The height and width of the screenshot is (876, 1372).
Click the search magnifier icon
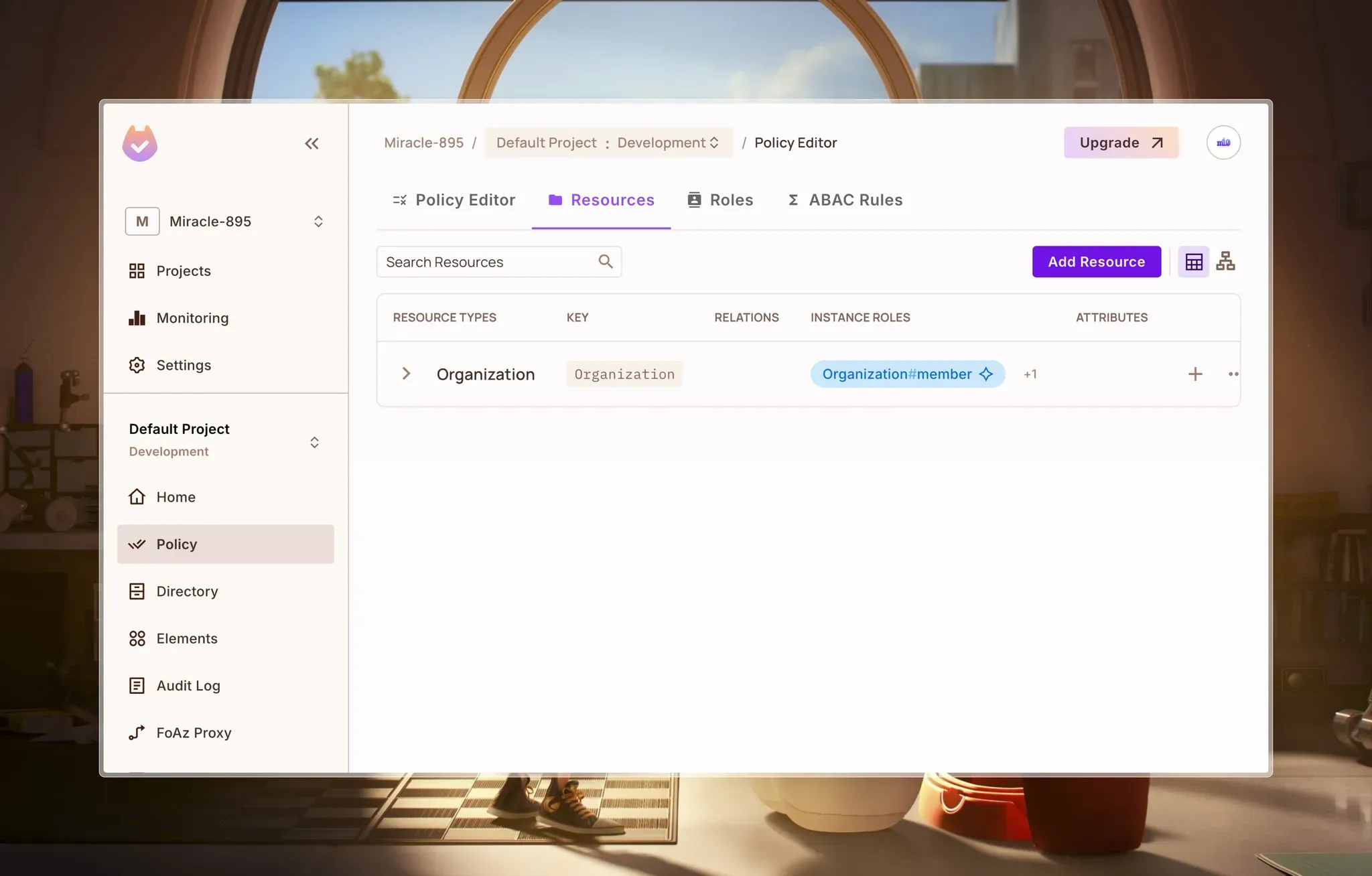pos(606,261)
